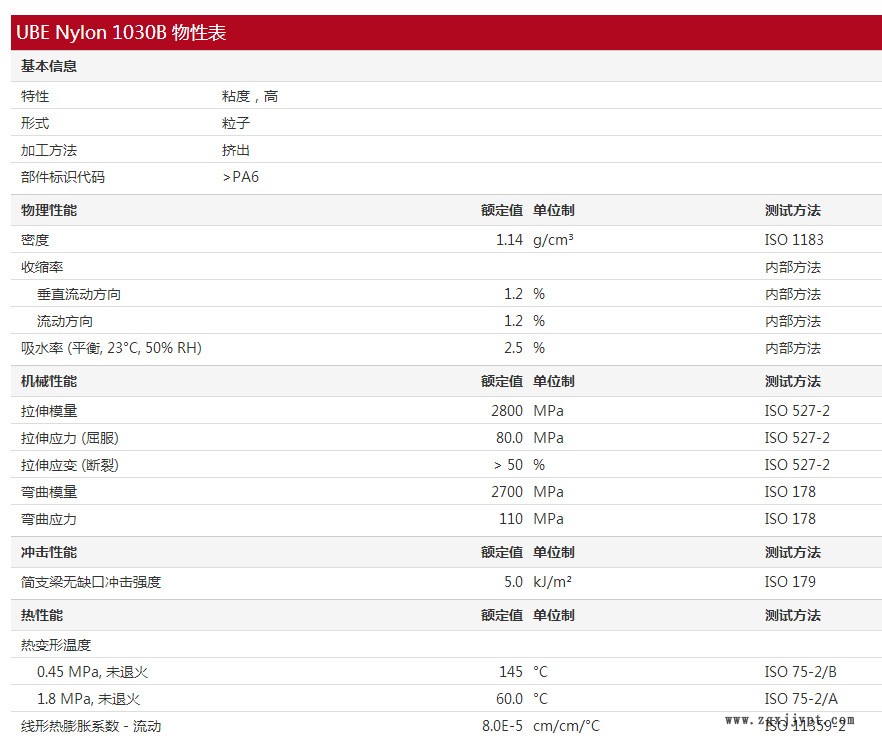This screenshot has width=882, height=742.
Task: Click the 2800 tensile modulus value
Action: pyautogui.click(x=506, y=411)
